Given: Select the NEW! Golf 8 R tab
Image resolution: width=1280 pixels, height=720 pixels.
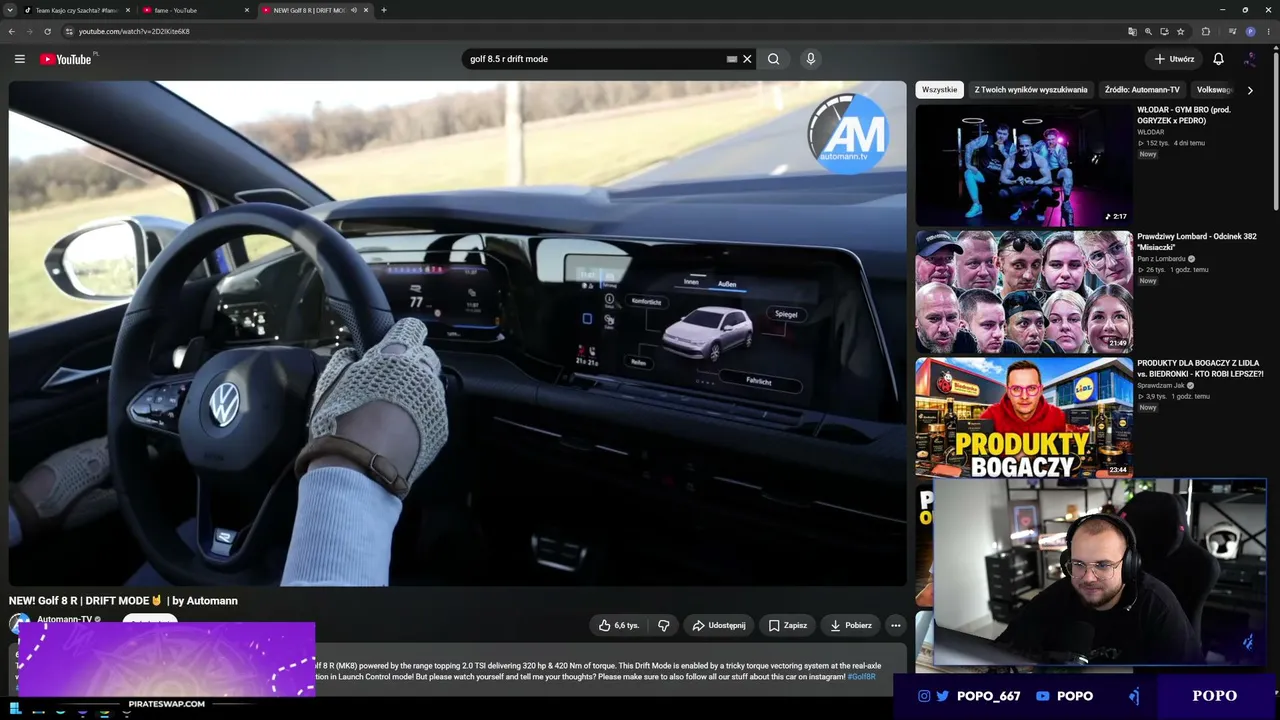Looking at the screenshot, I should pos(315,10).
